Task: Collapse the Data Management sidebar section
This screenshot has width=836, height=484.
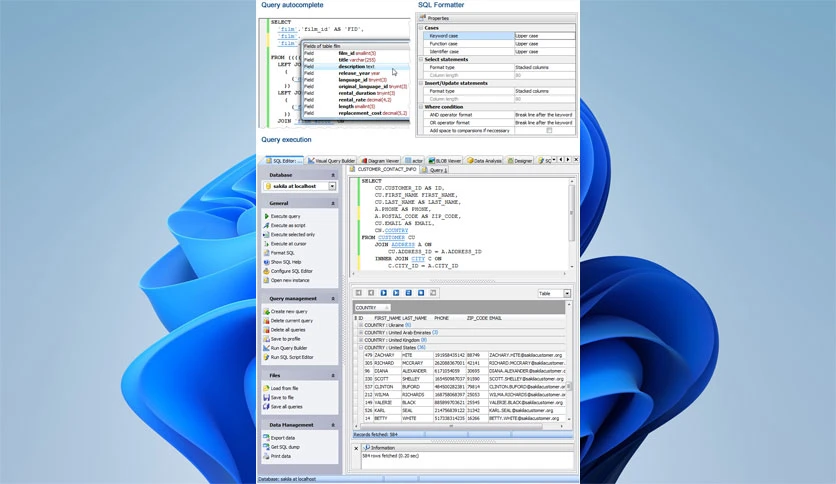Action: (x=333, y=425)
